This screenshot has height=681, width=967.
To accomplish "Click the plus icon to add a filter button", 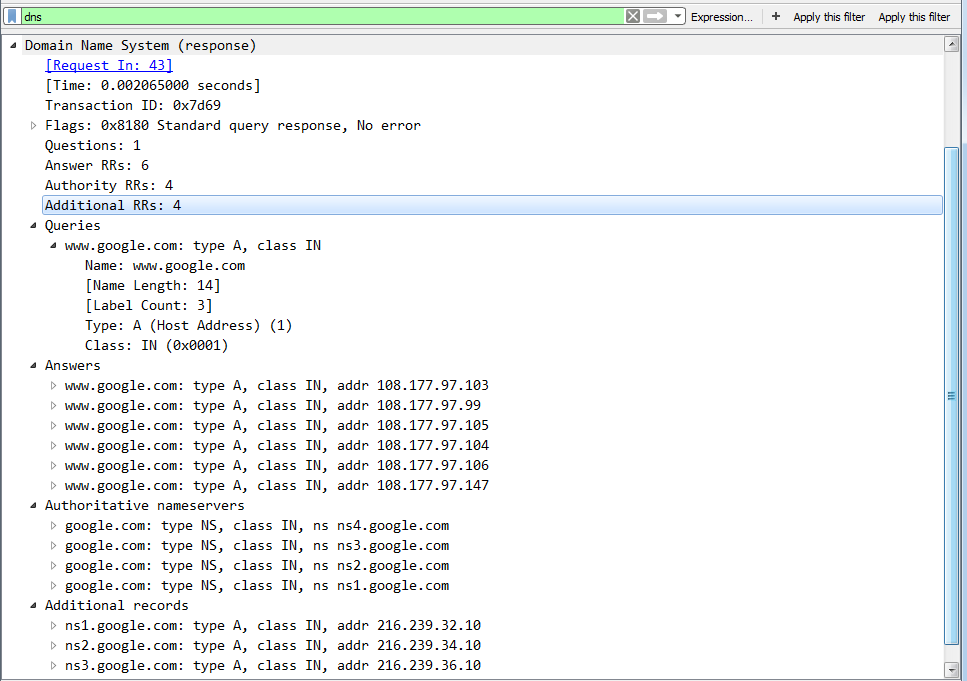I will pos(776,16).
